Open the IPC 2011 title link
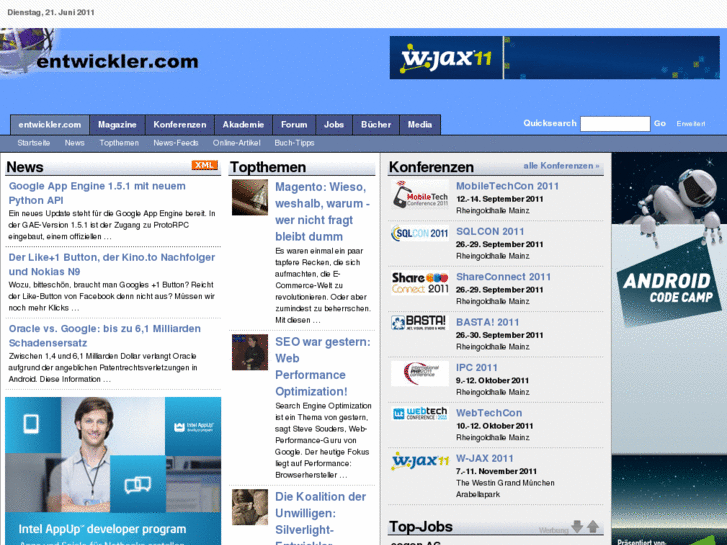 pyautogui.click(x=477, y=368)
